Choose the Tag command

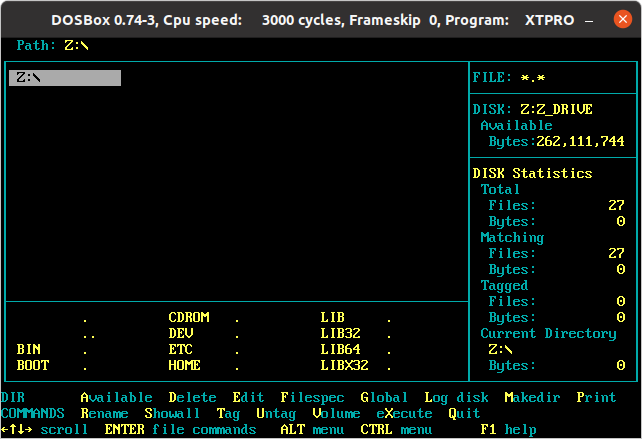pos(228,414)
